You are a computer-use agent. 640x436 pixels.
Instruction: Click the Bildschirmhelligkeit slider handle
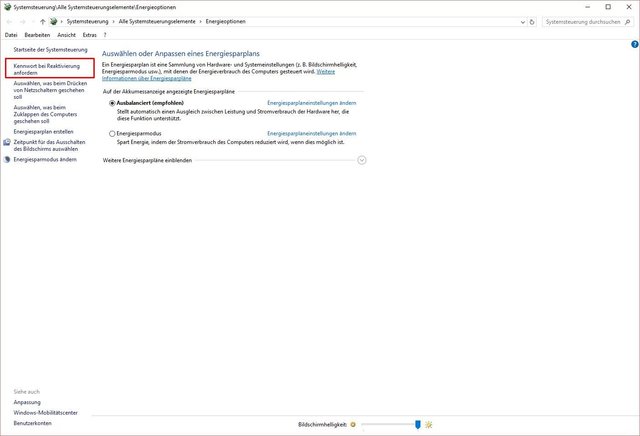(418, 425)
